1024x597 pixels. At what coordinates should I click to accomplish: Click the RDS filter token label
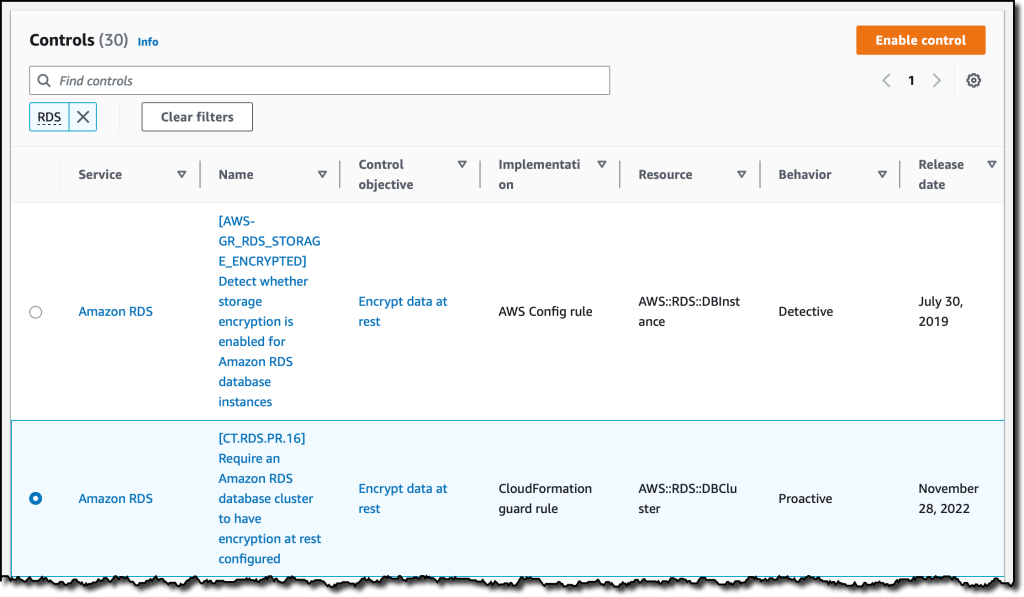pyautogui.click(x=49, y=117)
